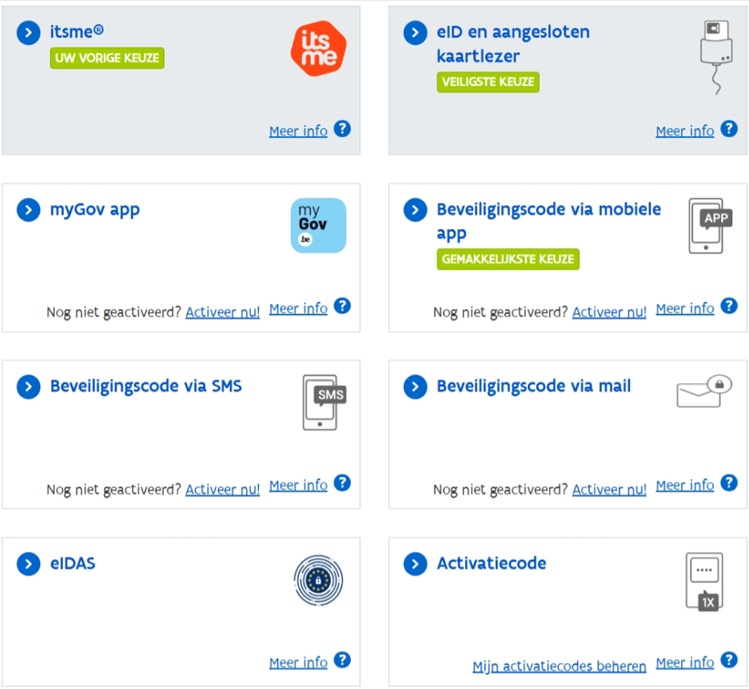Click Activeer nu for myGov app
This screenshot has width=749, height=689.
pos(222,312)
